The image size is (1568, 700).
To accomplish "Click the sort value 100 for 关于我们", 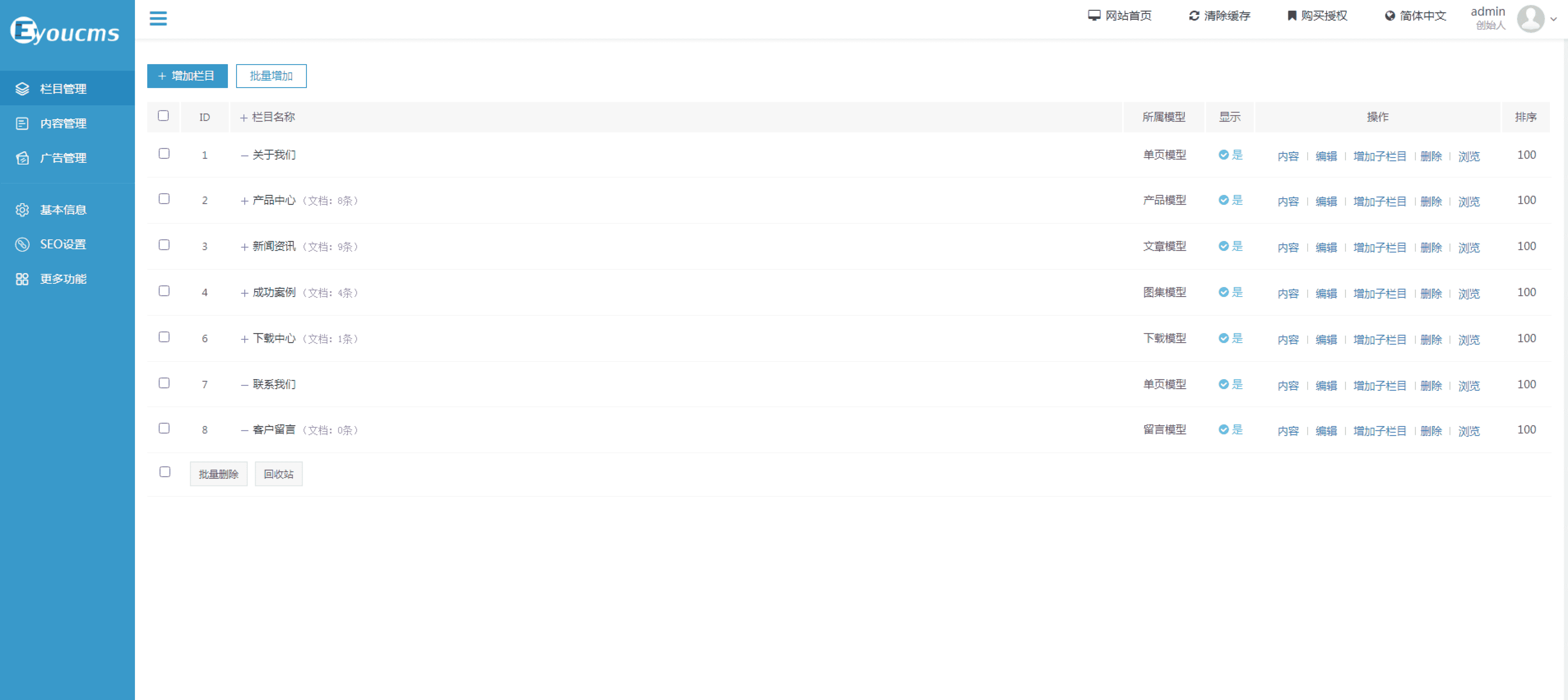I will click(x=1526, y=155).
